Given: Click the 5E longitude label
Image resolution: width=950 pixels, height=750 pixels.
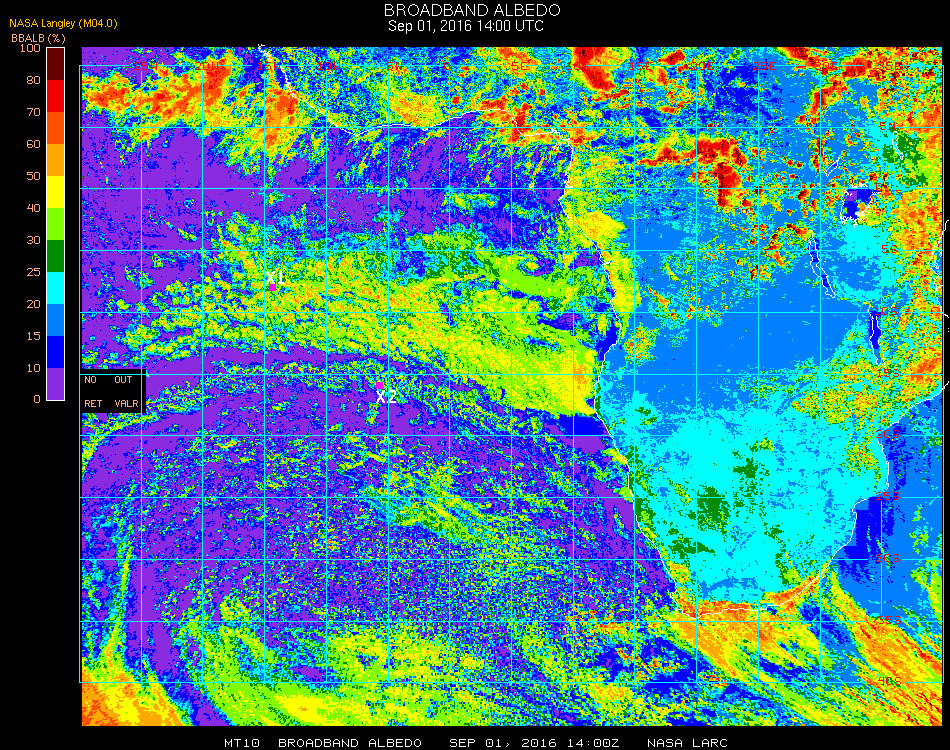Looking at the screenshot, I should click(x=520, y=66).
